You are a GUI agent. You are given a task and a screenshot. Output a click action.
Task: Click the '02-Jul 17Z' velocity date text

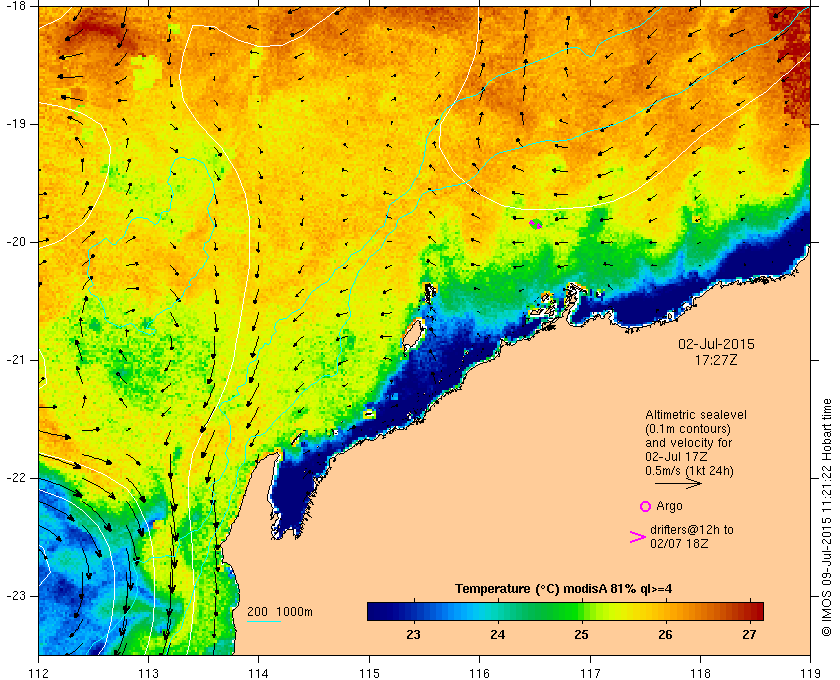[x=676, y=457]
